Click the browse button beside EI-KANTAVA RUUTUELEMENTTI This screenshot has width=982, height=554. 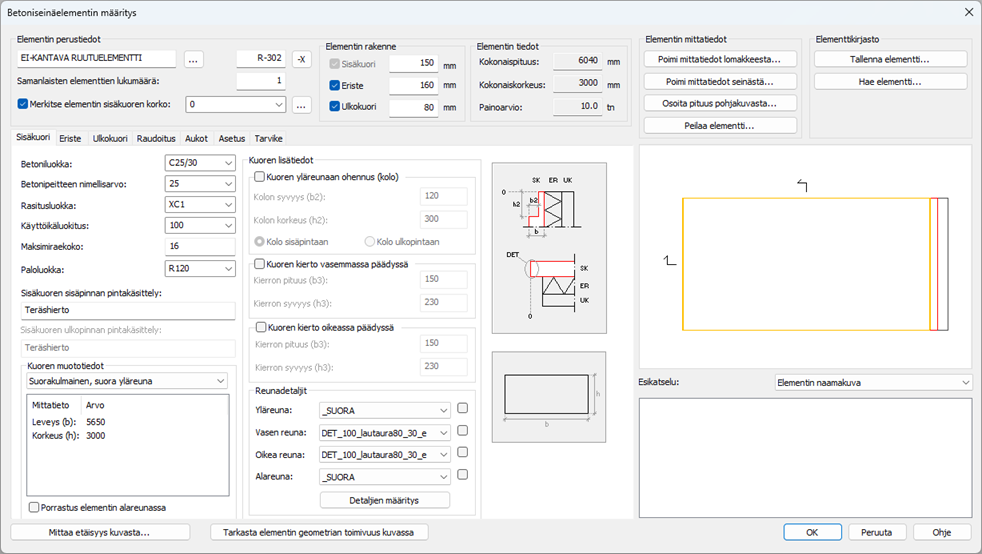[x=194, y=60]
